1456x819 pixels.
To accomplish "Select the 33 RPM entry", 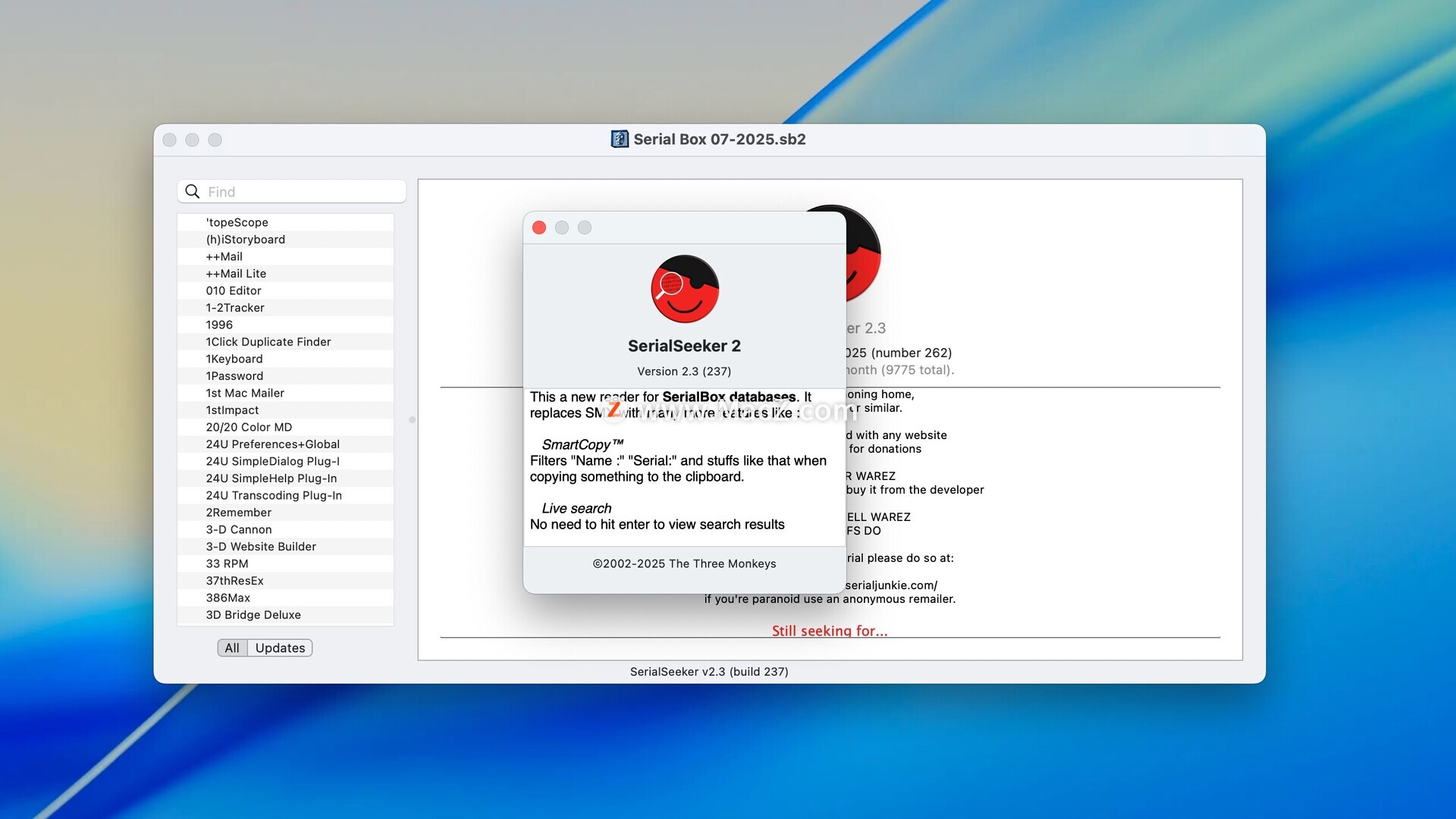I will pos(285,563).
